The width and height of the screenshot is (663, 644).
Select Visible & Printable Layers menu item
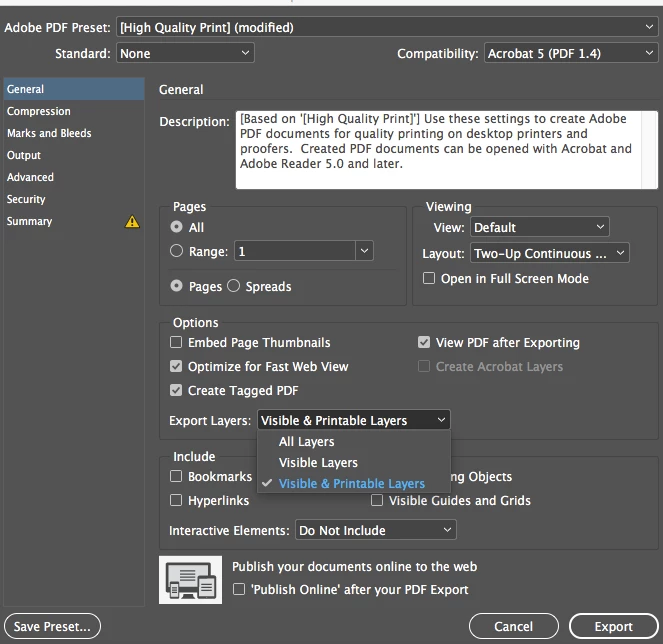(353, 483)
